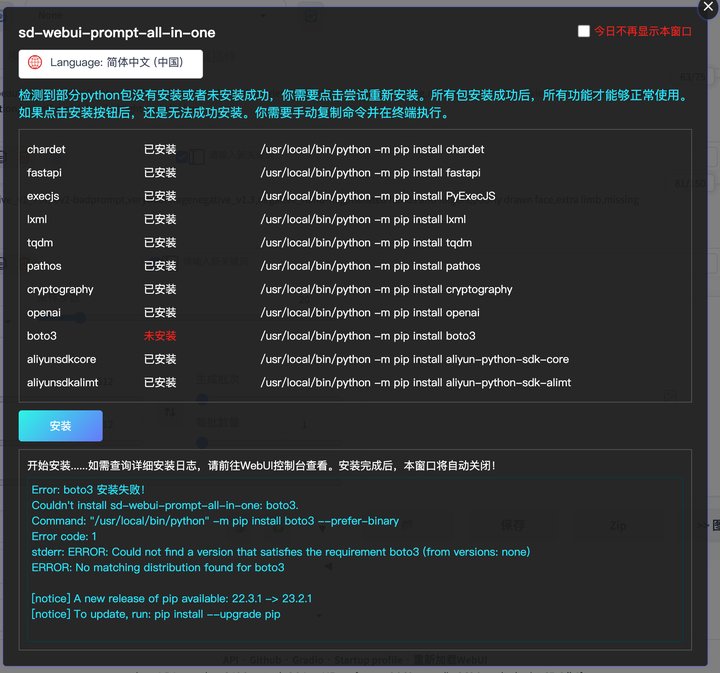Select the openai package name
720x673 pixels.
[x=44, y=313]
